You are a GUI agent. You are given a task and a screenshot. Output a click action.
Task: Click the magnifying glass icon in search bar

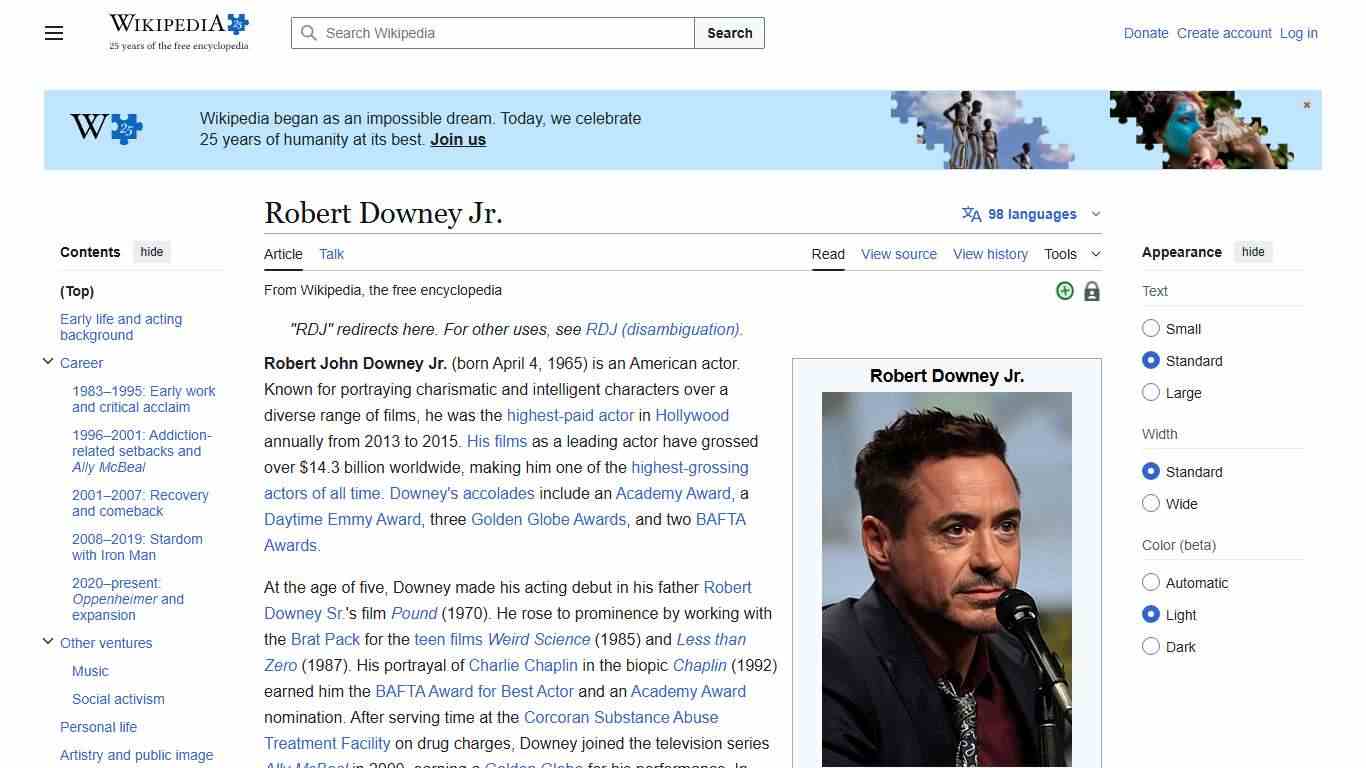coord(309,33)
